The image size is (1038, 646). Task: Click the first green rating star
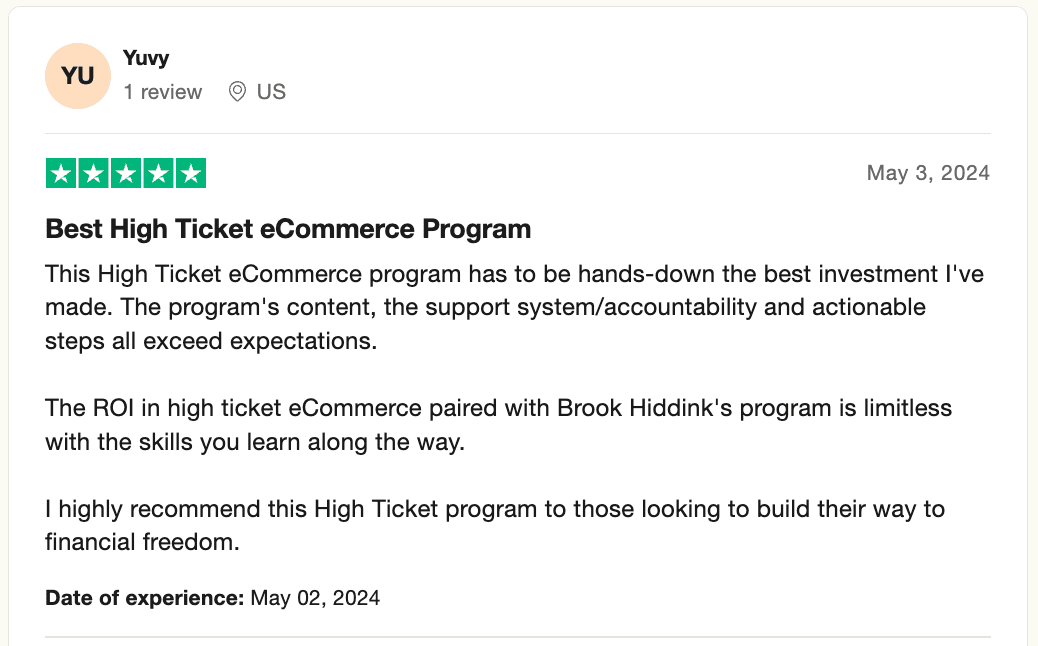click(x=62, y=174)
